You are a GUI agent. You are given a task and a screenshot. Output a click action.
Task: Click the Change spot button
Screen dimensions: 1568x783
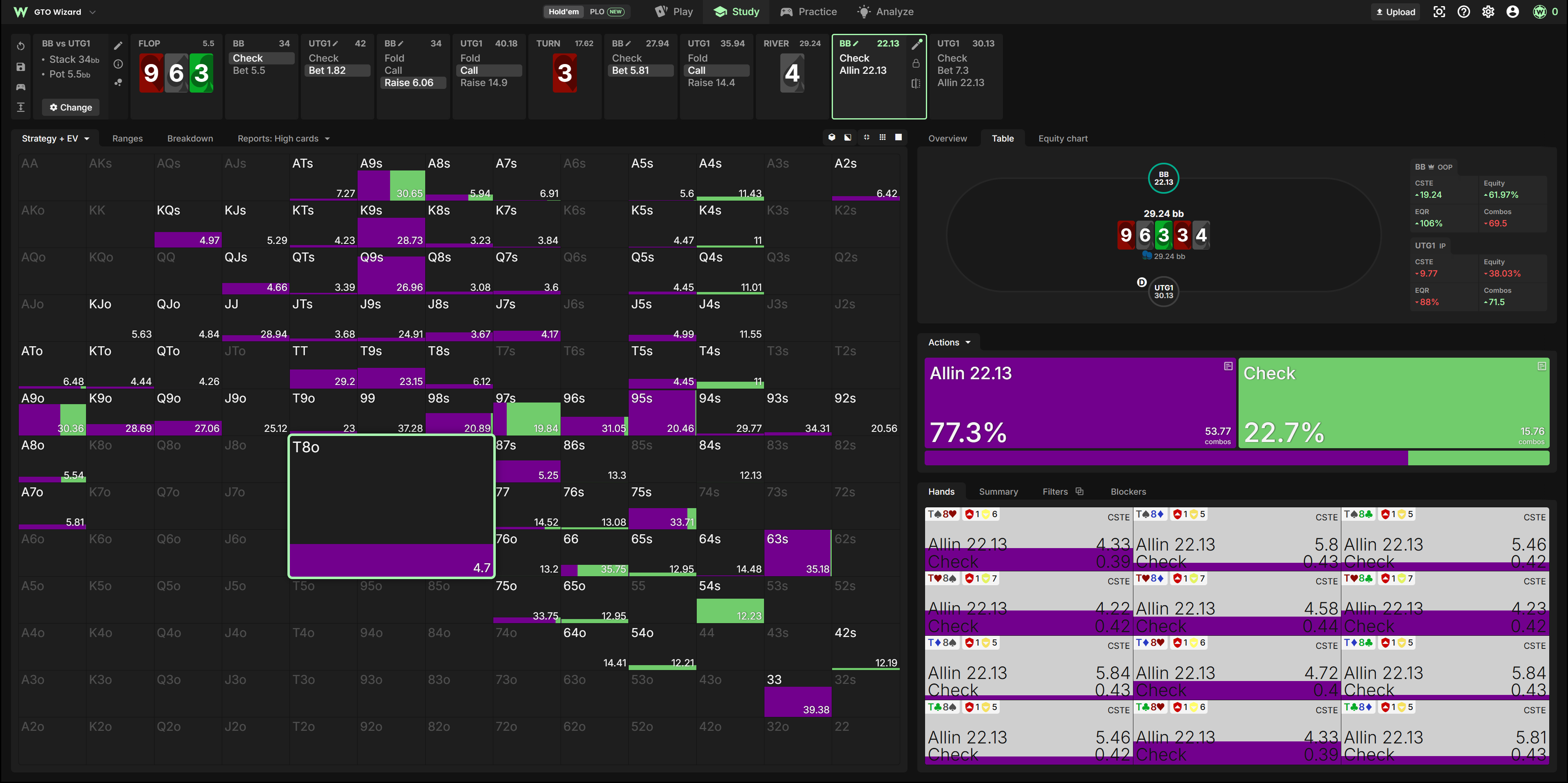click(x=71, y=107)
